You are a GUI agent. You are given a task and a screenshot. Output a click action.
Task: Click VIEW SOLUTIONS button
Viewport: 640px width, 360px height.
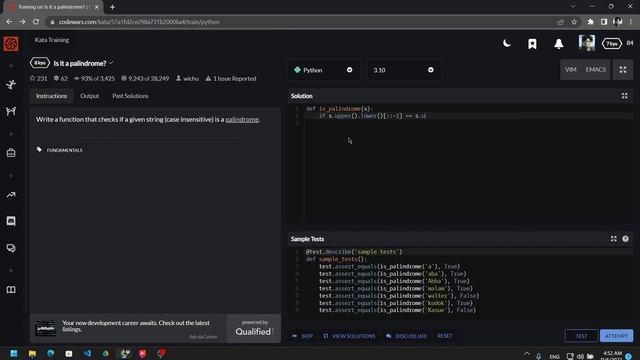(349, 336)
